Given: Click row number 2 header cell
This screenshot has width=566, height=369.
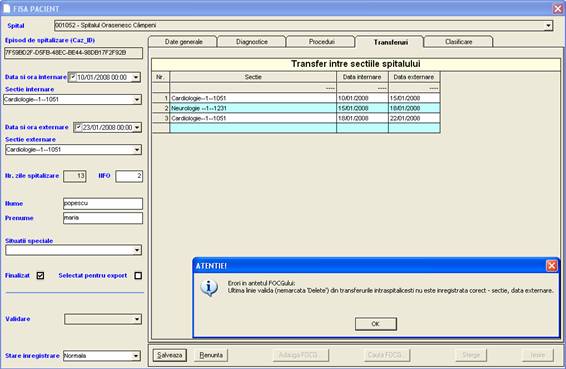Looking at the screenshot, I should pos(161,108).
